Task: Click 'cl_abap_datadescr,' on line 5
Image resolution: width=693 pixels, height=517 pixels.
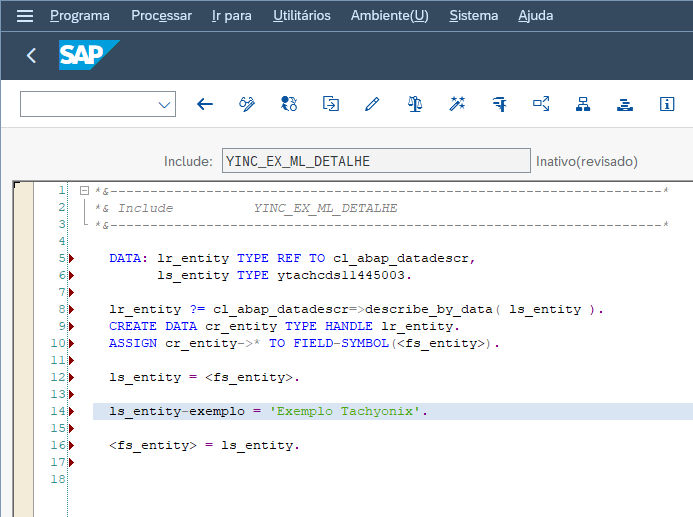Action: click(404, 258)
